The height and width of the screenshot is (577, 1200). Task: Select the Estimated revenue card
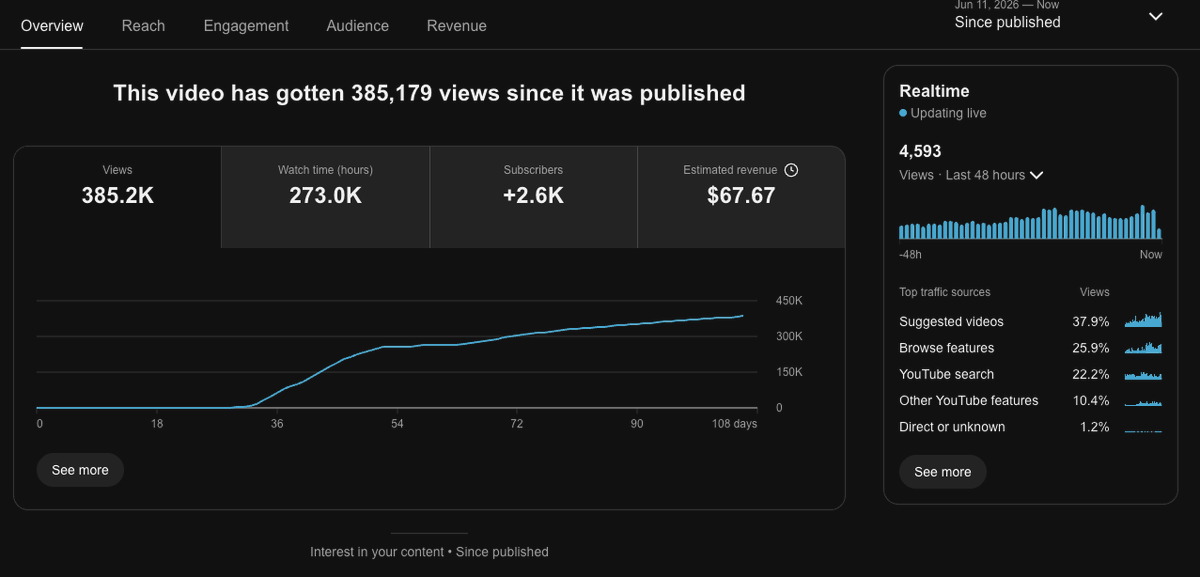click(x=741, y=197)
